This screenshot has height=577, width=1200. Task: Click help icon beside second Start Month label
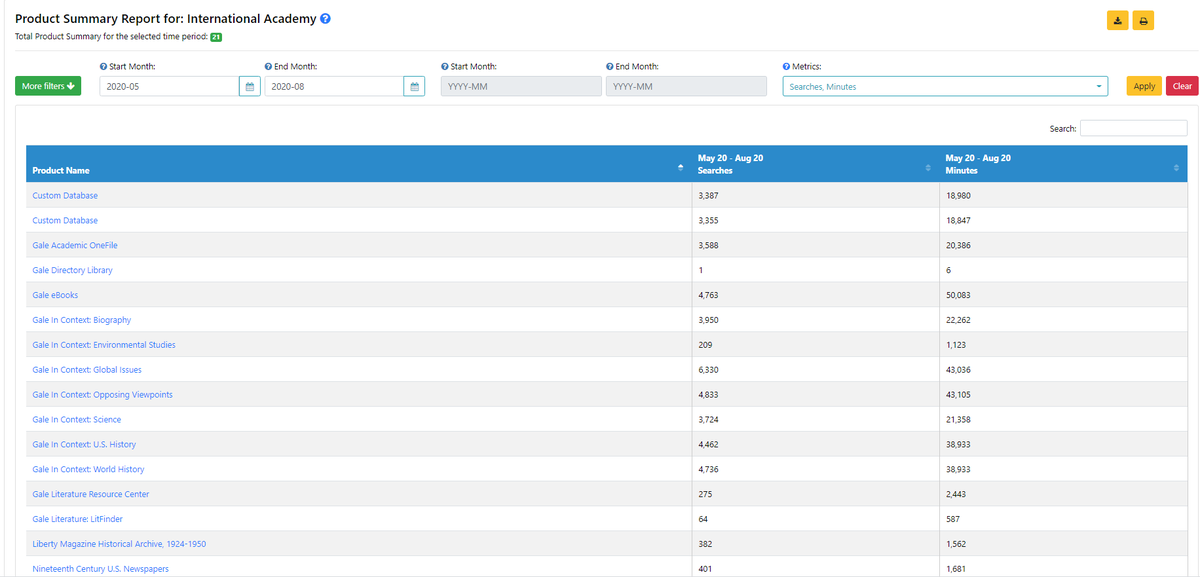click(x=445, y=66)
